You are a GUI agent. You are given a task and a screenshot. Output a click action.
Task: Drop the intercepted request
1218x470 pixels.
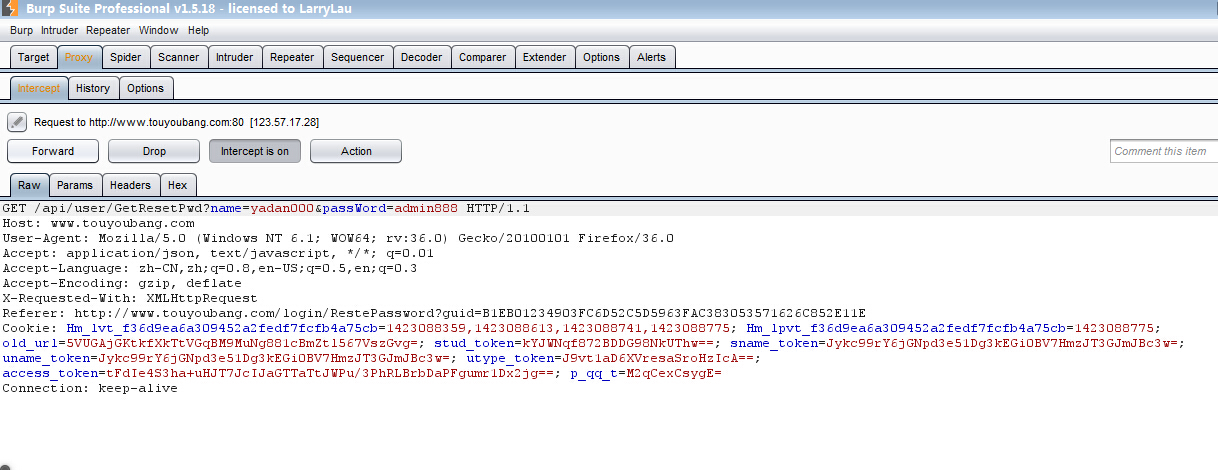coord(154,151)
